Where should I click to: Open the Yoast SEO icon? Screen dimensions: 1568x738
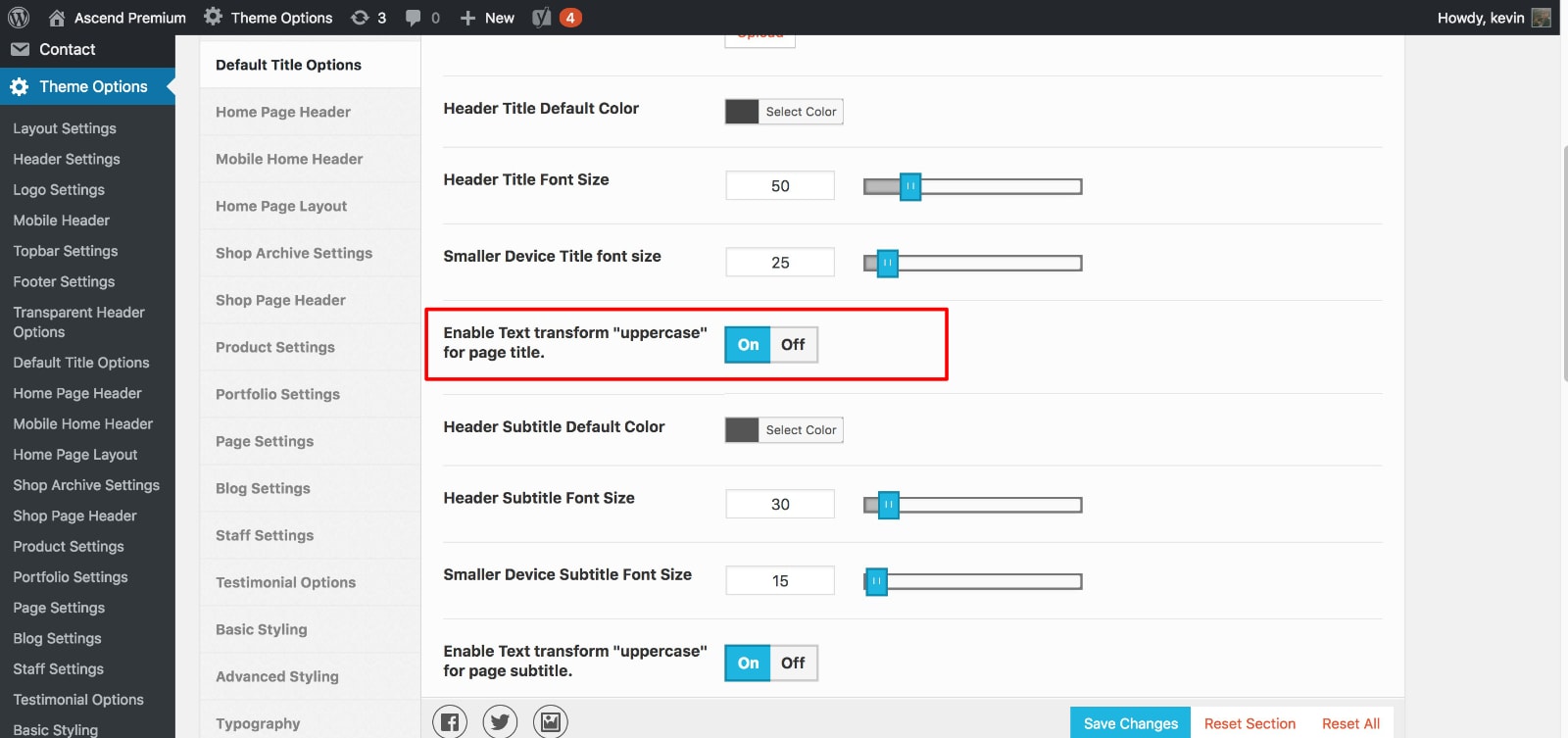pos(541,18)
